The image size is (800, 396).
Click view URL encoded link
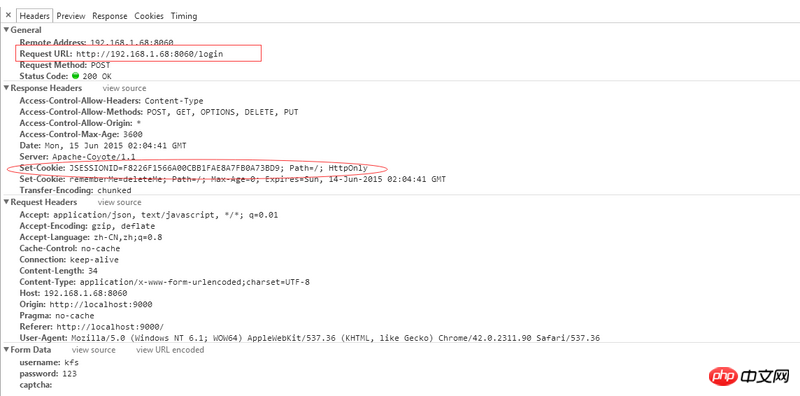170,350
